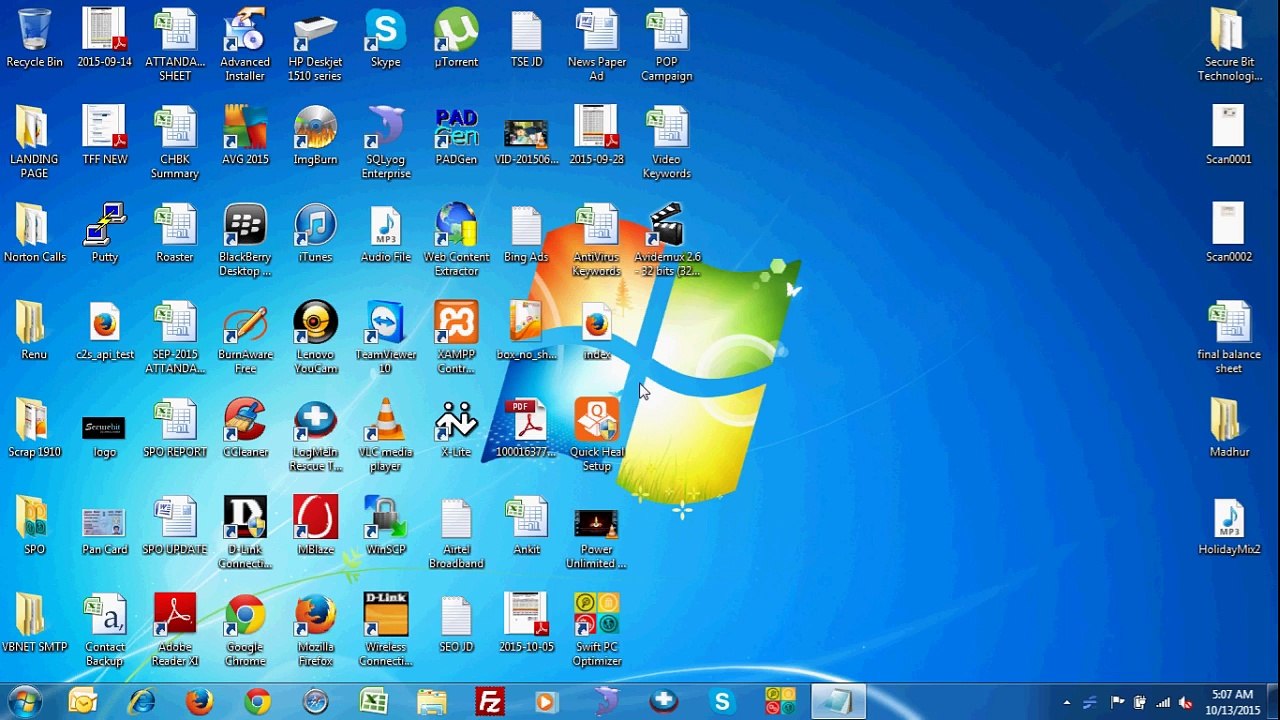Open the Putty shortcut
1280x720 pixels.
pyautogui.click(x=105, y=233)
